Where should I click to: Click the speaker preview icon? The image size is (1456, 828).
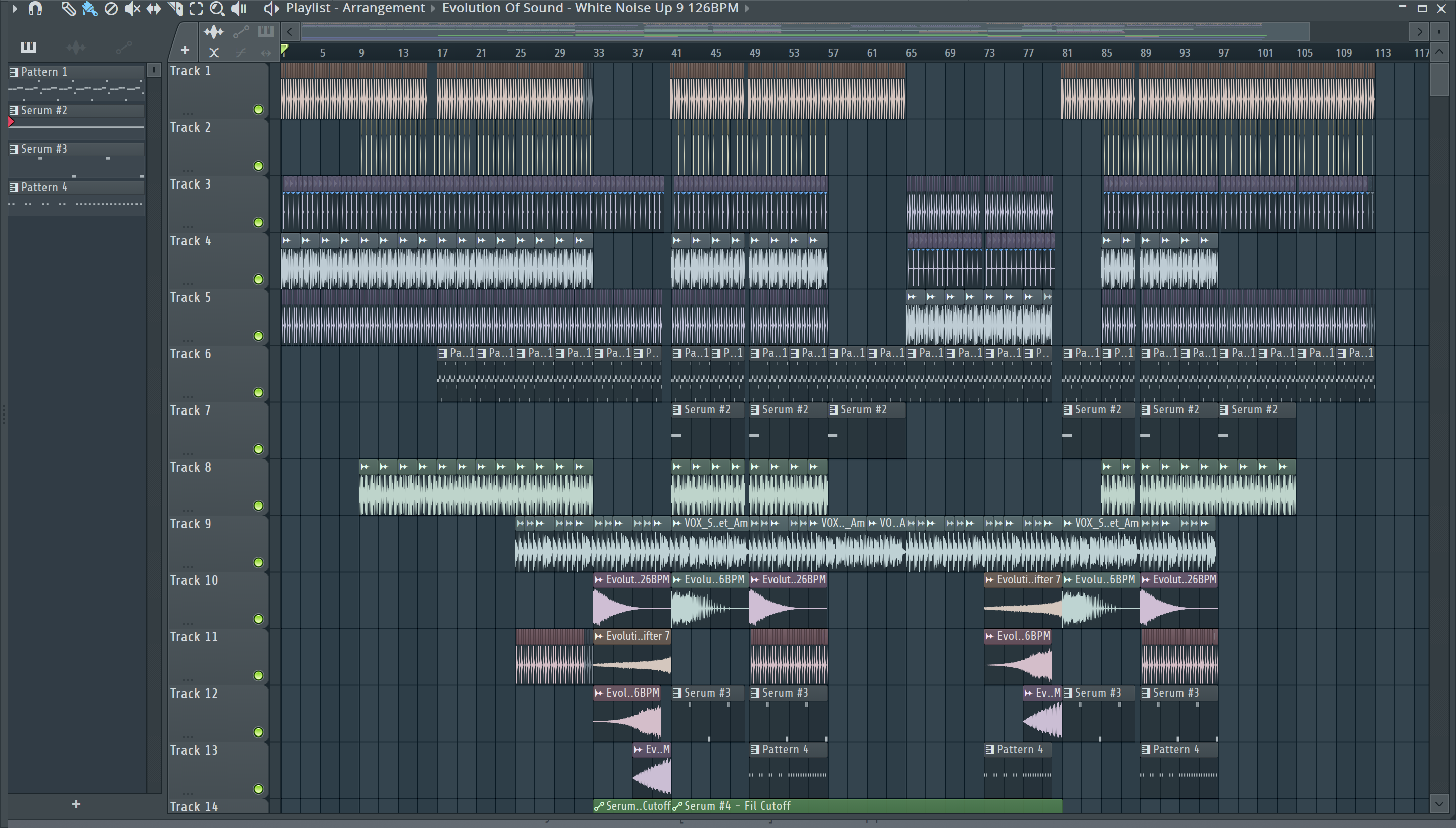(271, 9)
